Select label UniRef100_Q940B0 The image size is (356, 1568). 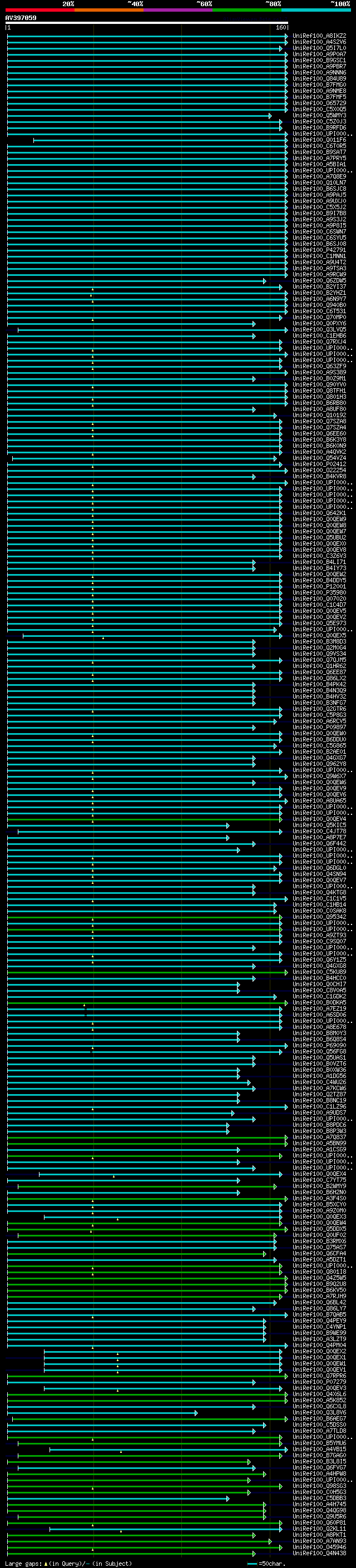319,305
